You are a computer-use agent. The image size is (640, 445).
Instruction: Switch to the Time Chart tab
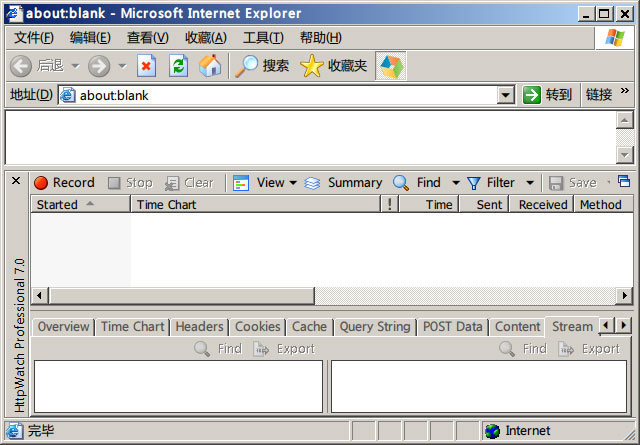tap(132, 327)
